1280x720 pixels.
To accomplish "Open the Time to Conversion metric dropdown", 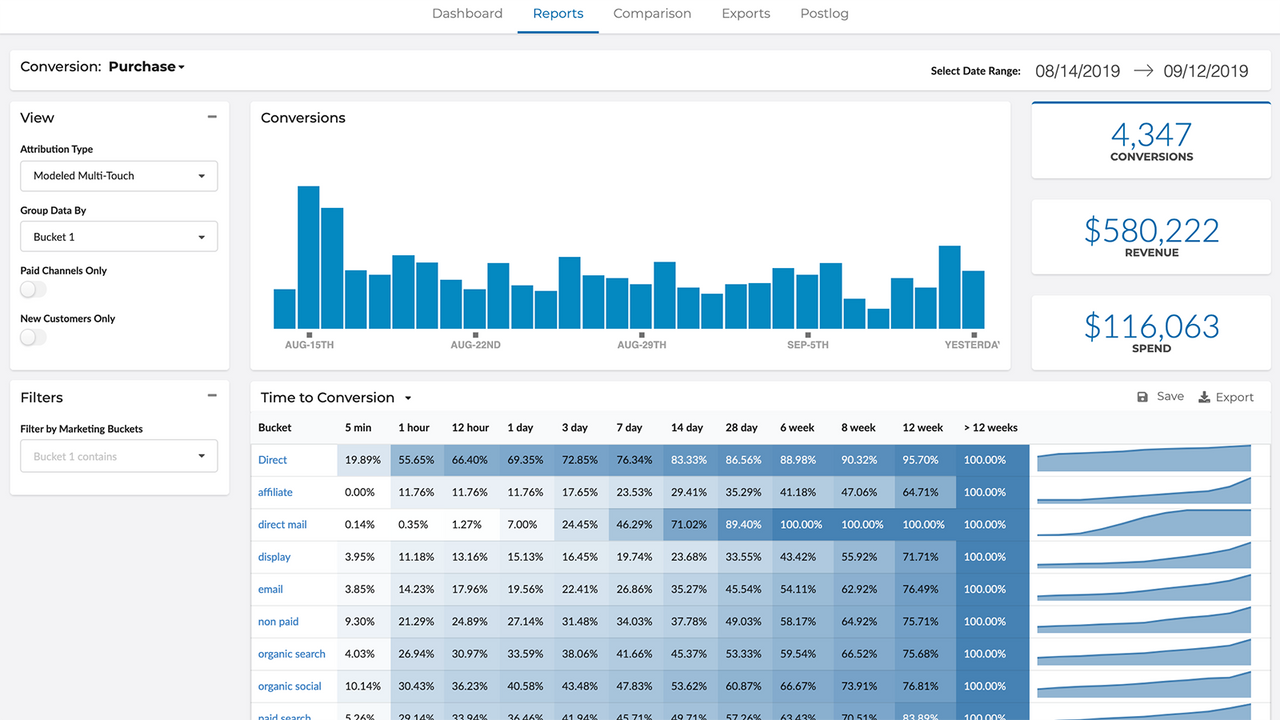I will (407, 397).
